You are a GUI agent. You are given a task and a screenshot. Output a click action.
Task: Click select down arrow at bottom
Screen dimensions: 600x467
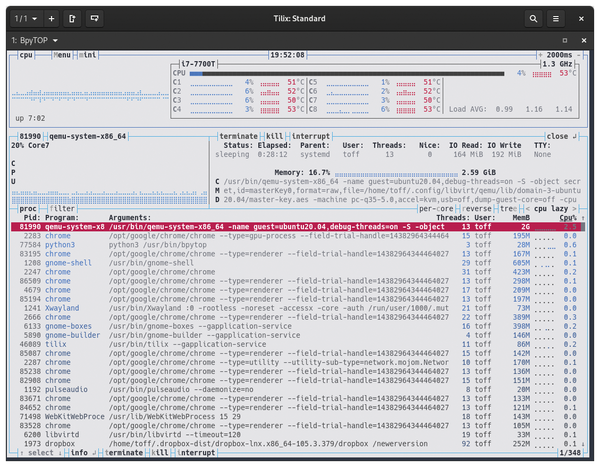[x=60, y=453]
